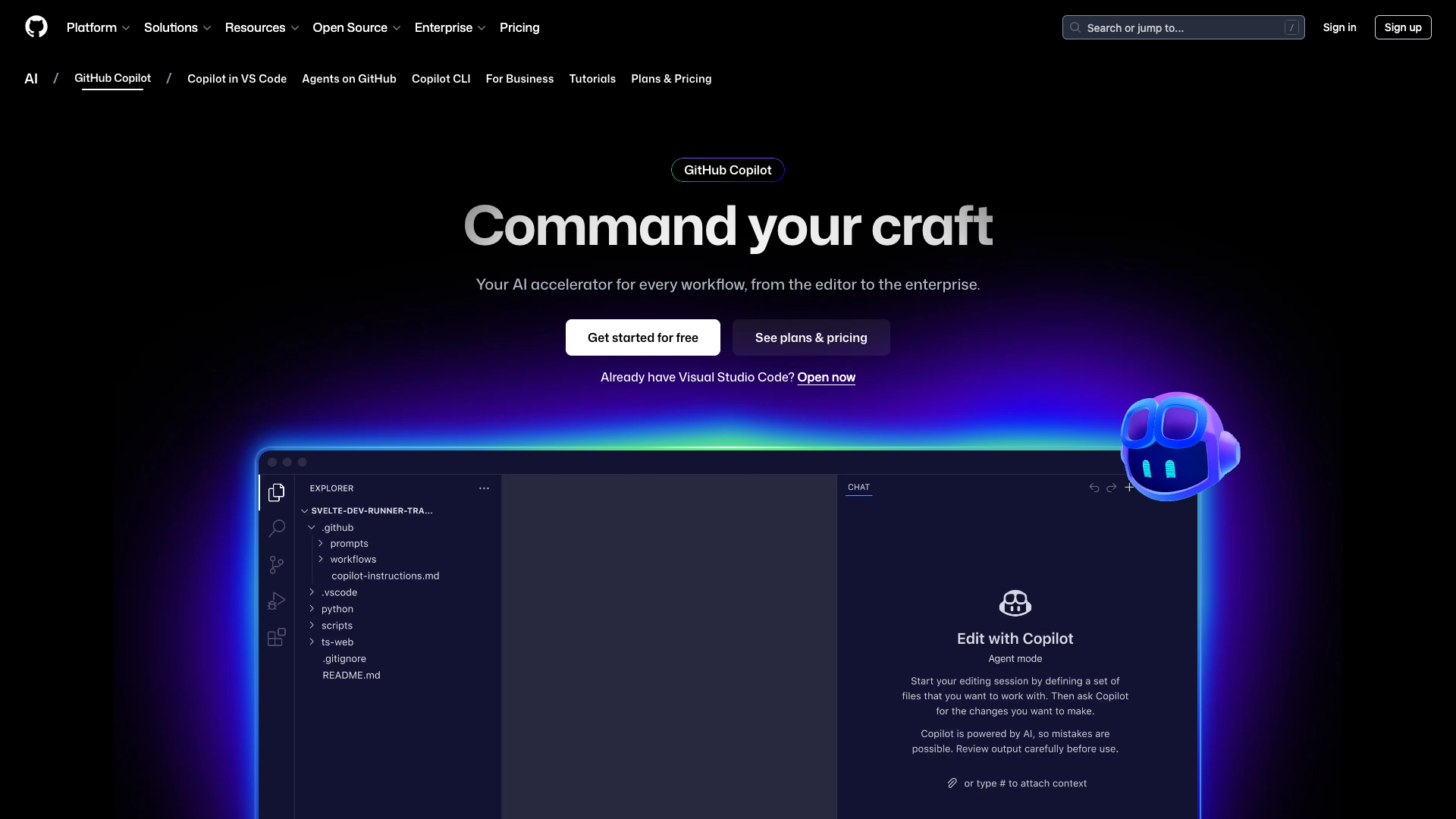Click the paperclip to attach context

(952, 783)
